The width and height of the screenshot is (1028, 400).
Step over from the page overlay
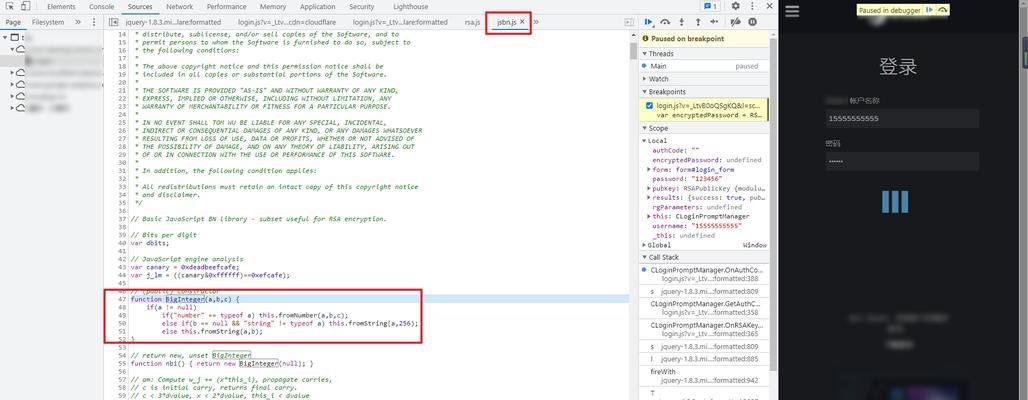[x=943, y=10]
